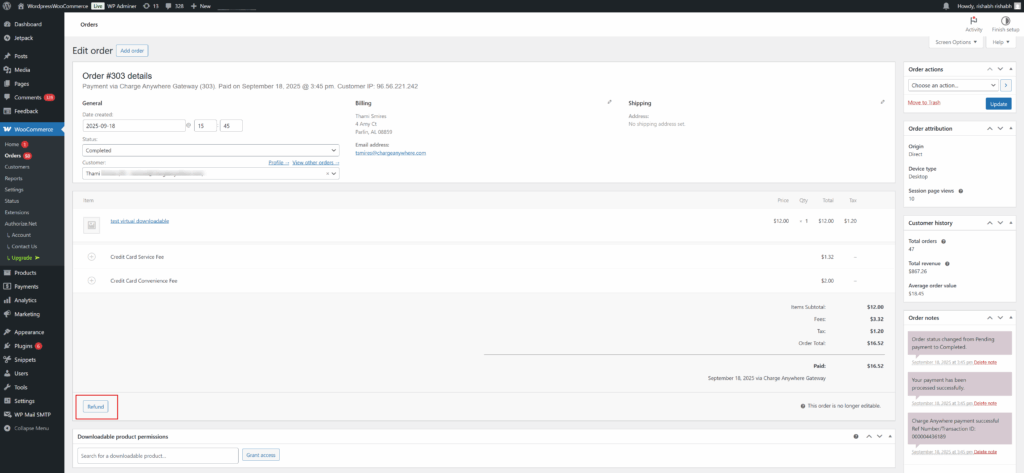Click the Refund button

click(x=96, y=406)
